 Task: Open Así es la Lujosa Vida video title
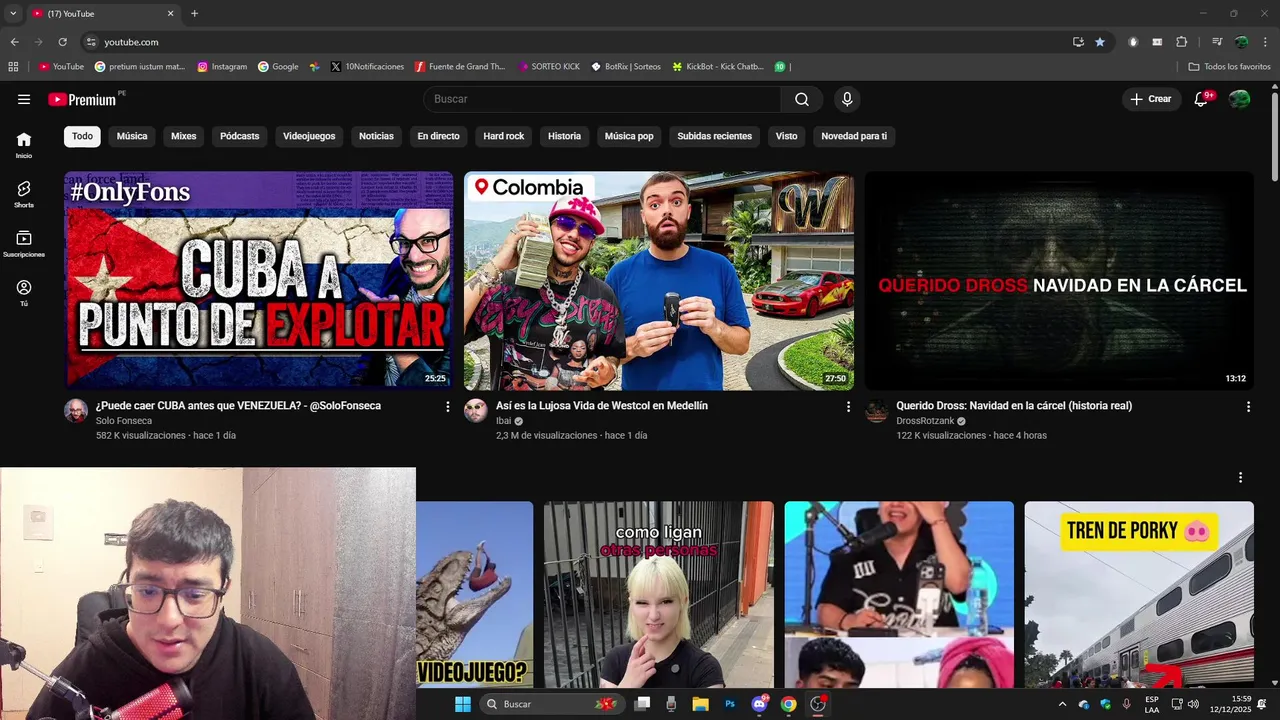(x=602, y=406)
